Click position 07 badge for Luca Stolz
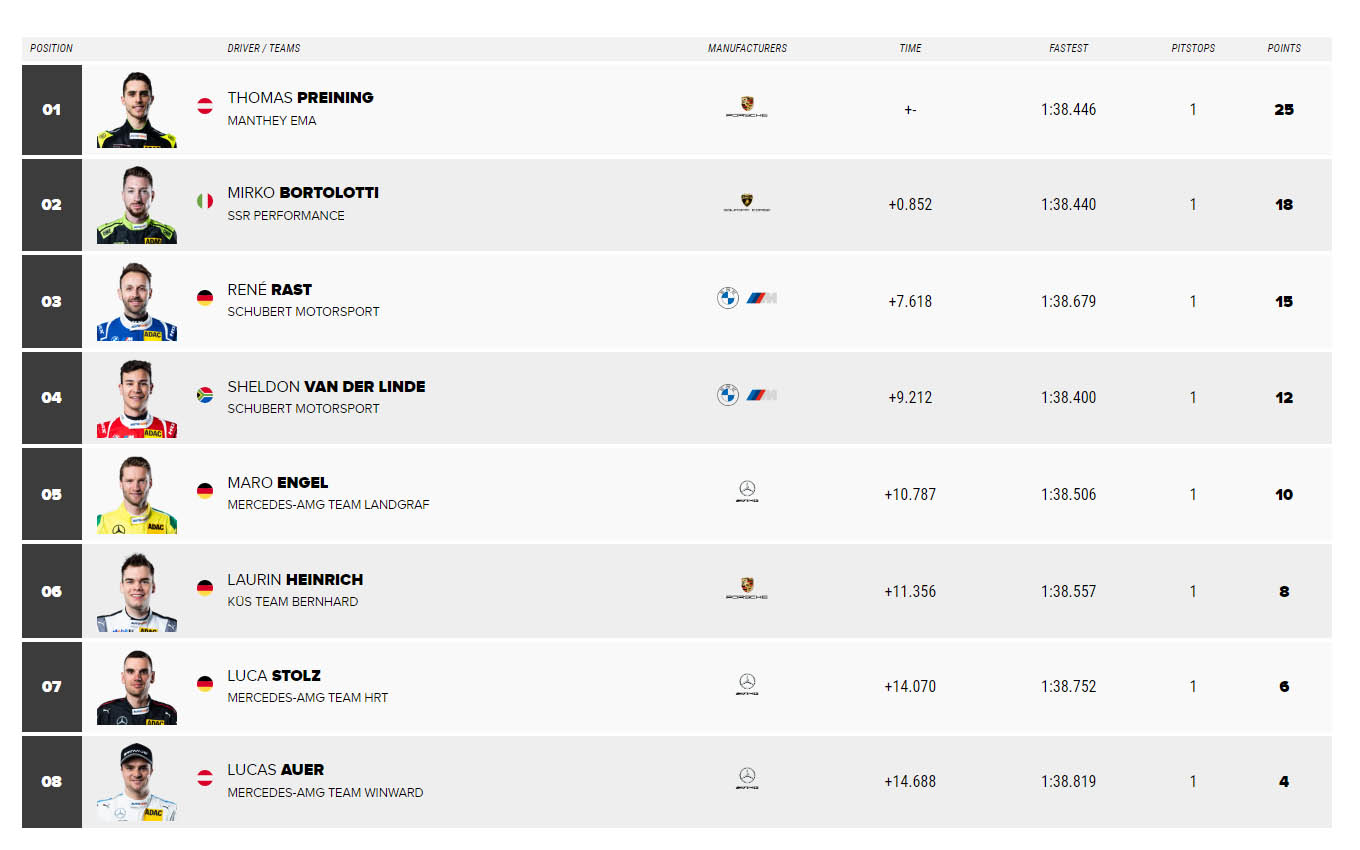Viewport: 1360px width, 850px height. tap(52, 687)
